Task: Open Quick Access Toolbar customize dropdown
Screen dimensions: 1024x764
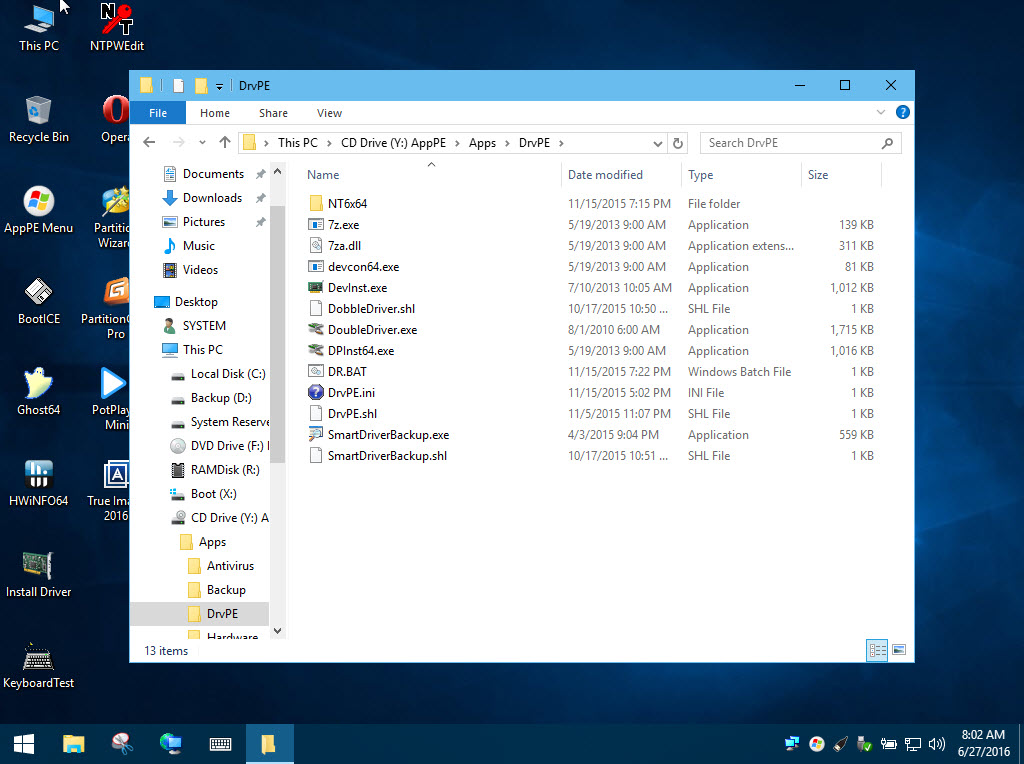Action: (x=219, y=86)
